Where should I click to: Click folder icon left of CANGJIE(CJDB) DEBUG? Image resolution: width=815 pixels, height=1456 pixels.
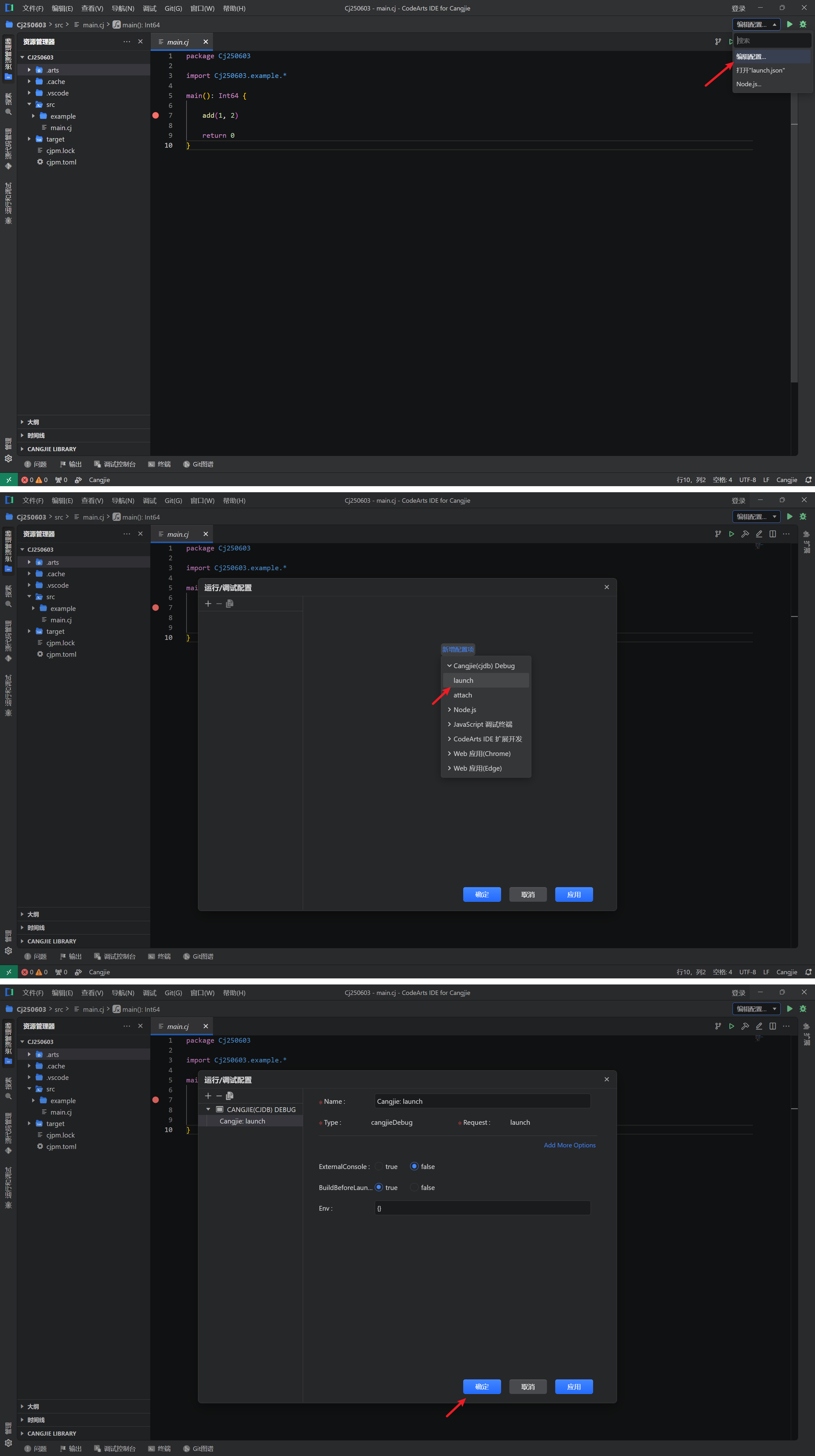(x=220, y=1109)
